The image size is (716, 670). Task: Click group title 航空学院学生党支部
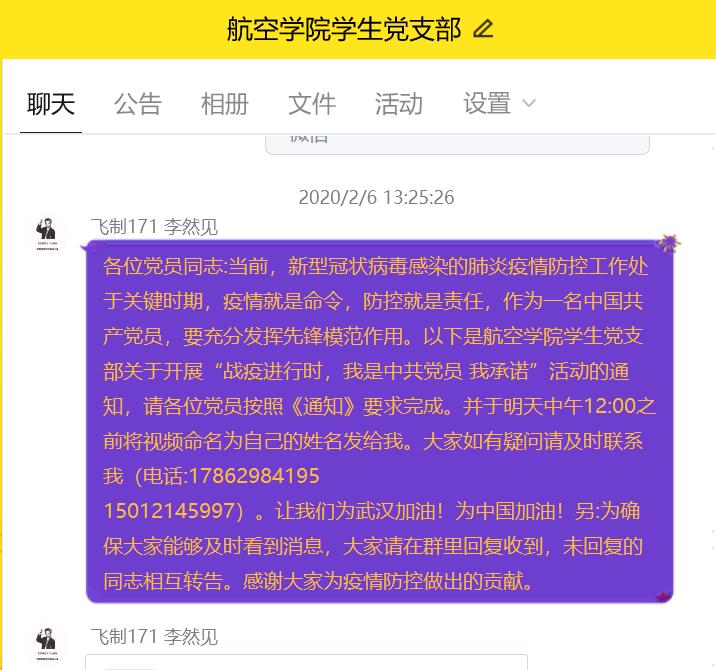pyautogui.click(x=344, y=29)
